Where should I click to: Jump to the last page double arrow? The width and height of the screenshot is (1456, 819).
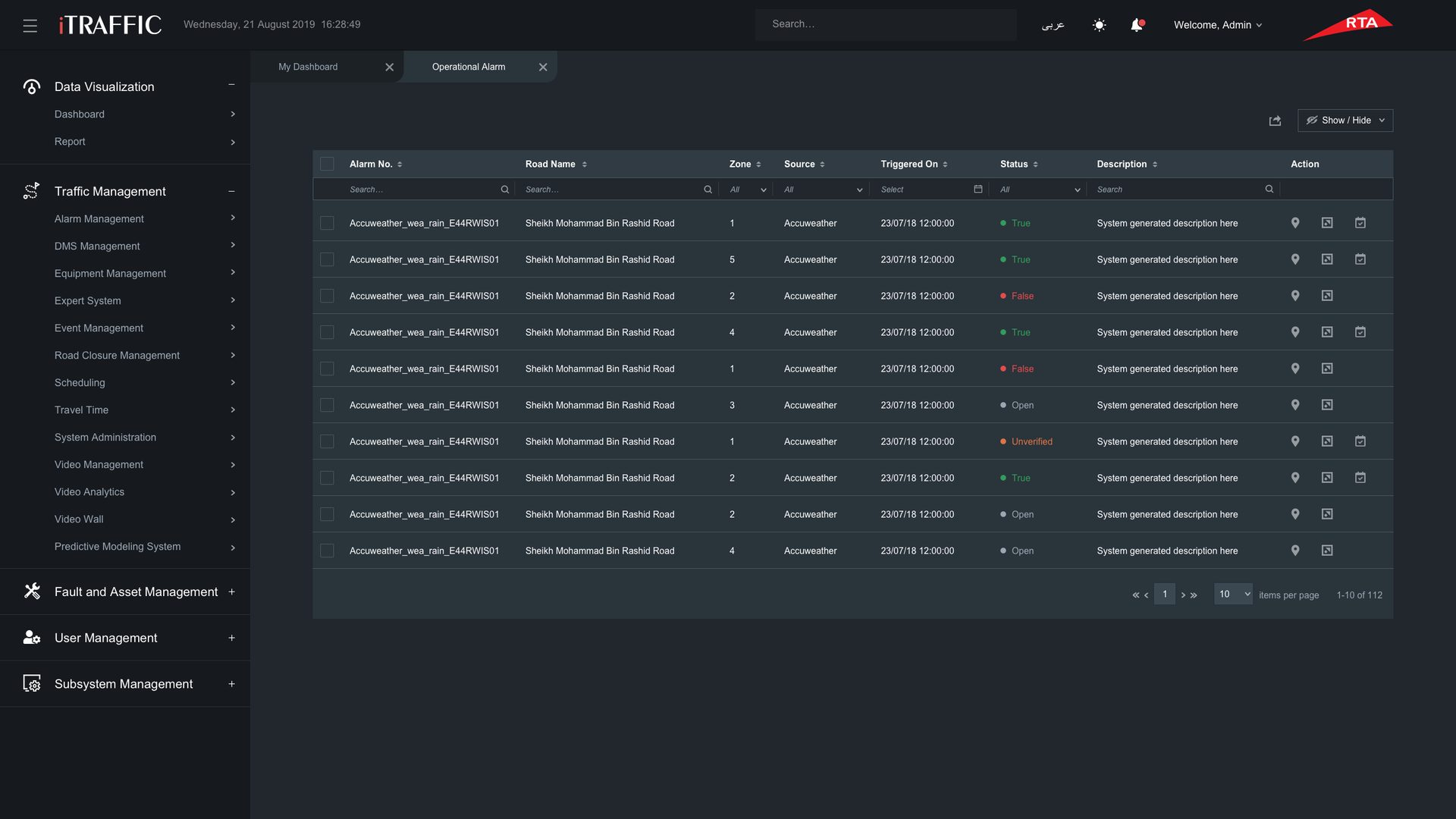point(1194,595)
